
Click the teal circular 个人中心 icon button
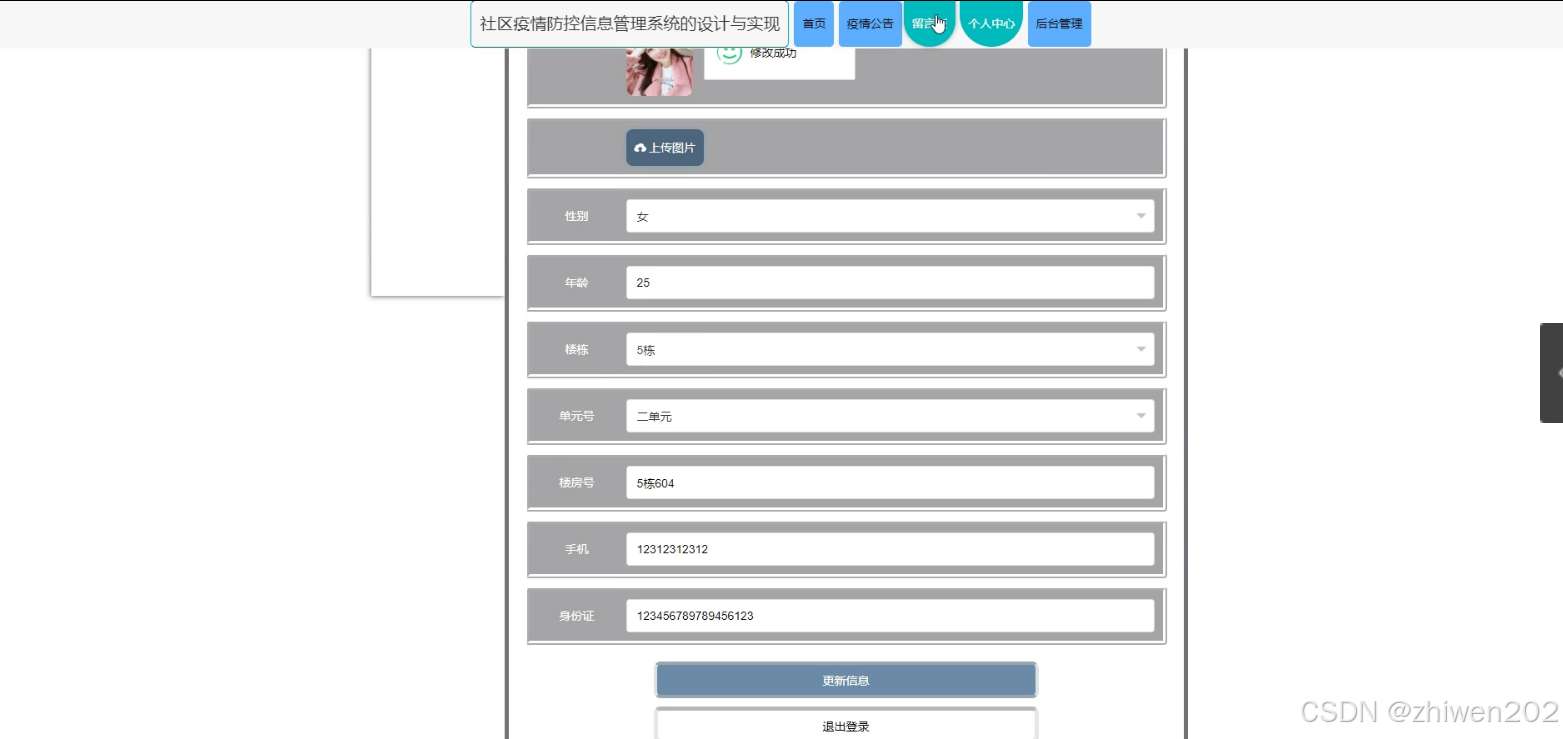[991, 23]
